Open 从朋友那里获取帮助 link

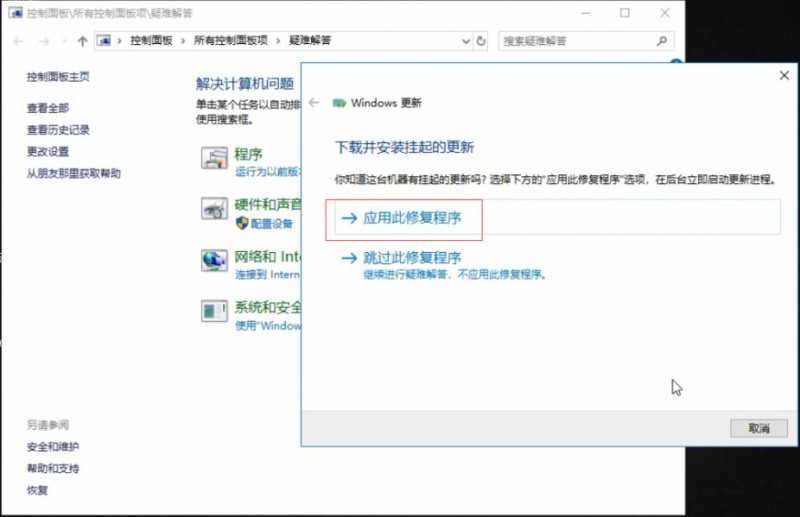(74, 174)
